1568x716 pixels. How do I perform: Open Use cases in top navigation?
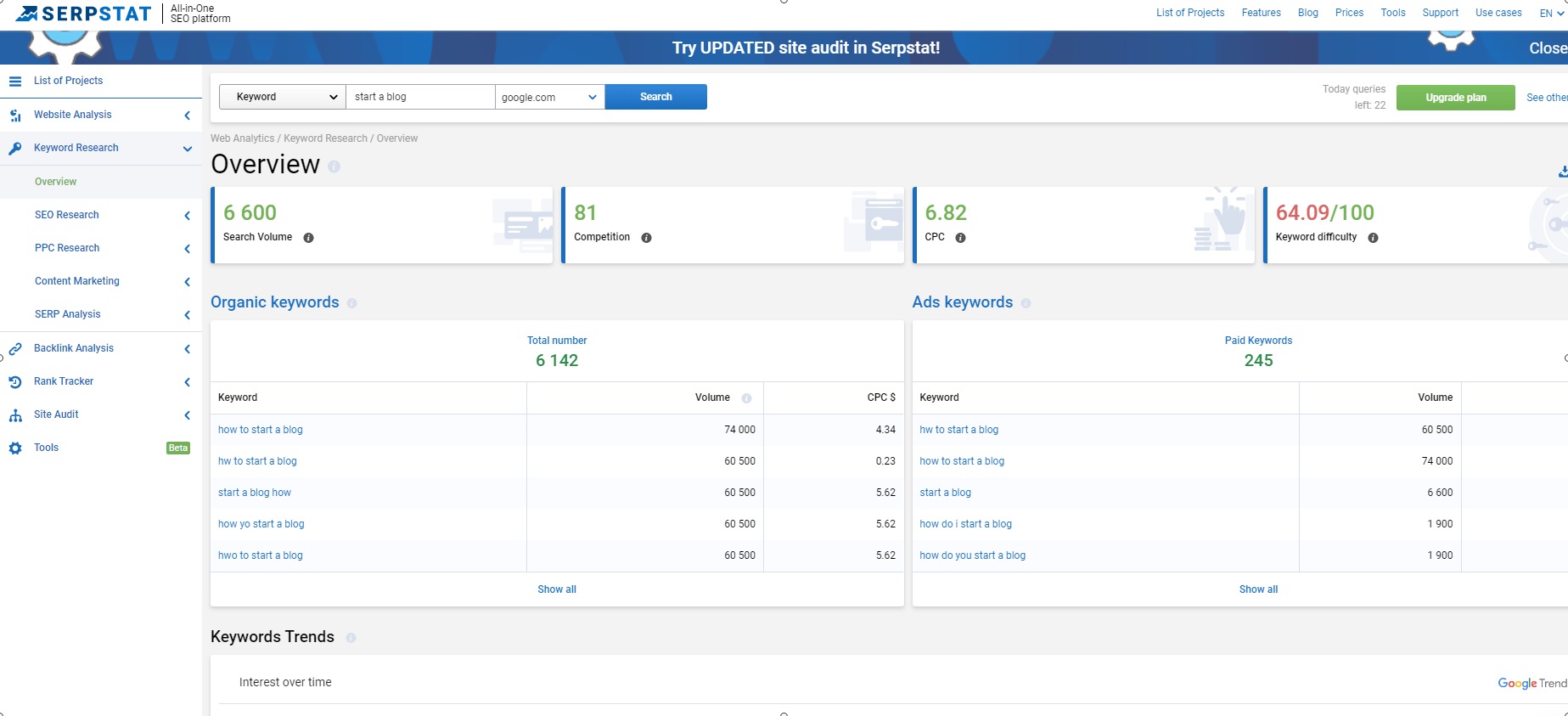(1498, 13)
